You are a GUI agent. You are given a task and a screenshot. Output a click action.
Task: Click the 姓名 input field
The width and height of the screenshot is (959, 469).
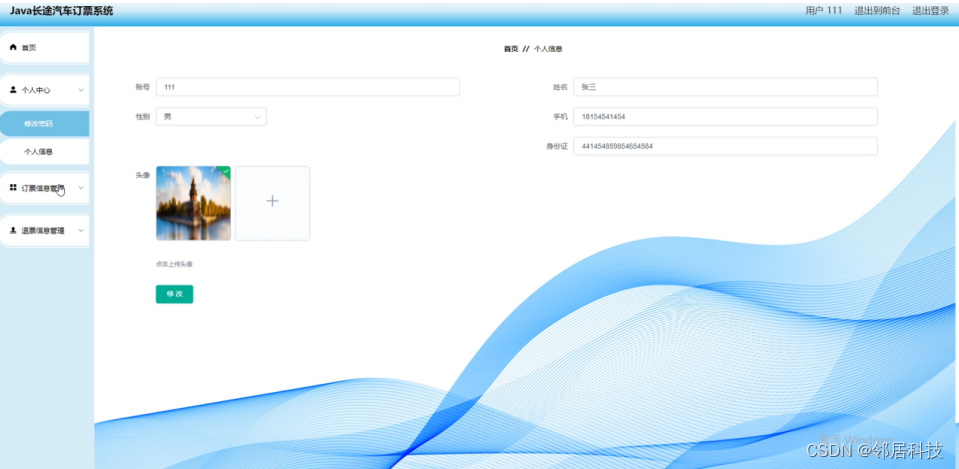pyautogui.click(x=725, y=87)
